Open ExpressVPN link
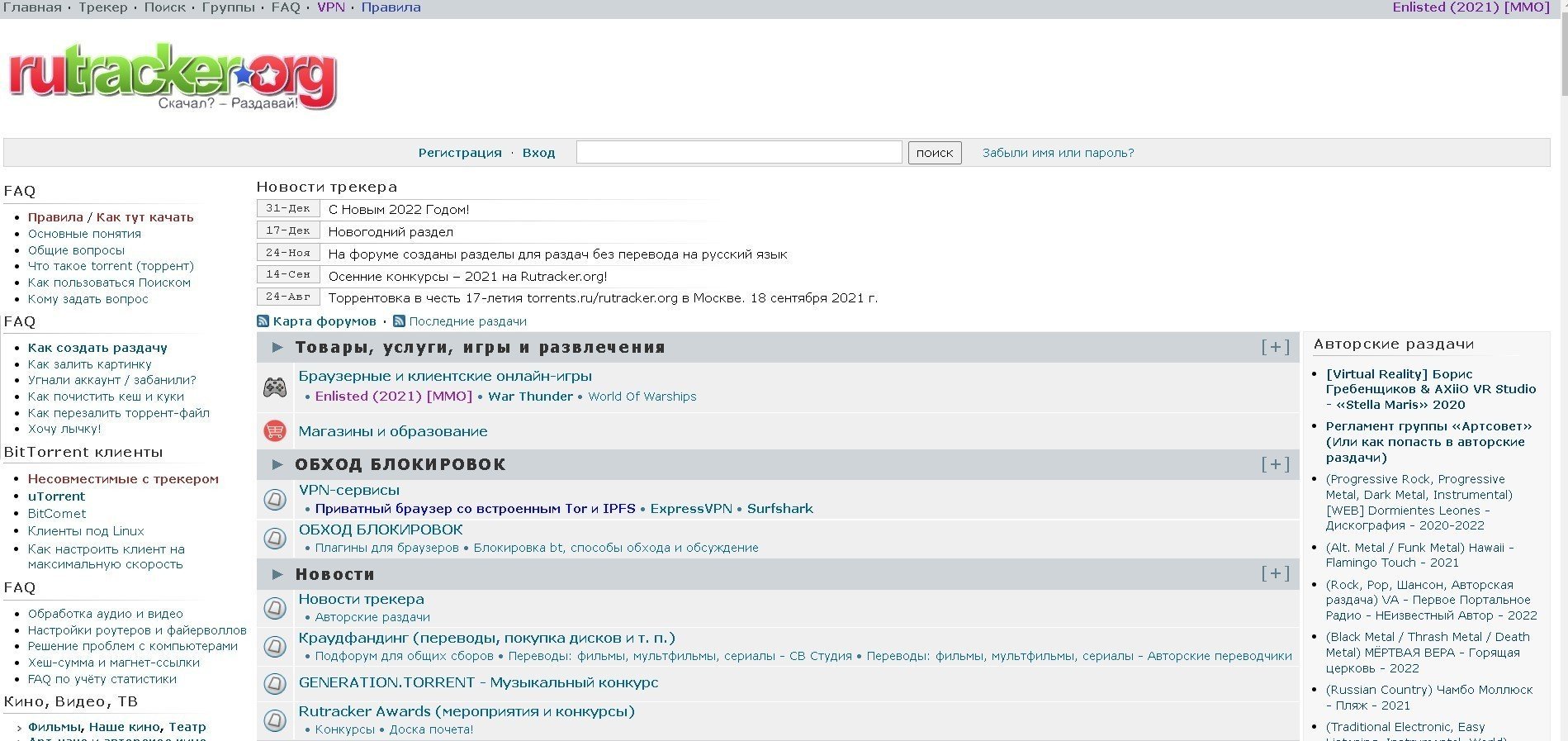Viewport: 1568px width, 741px height. pyautogui.click(x=691, y=509)
